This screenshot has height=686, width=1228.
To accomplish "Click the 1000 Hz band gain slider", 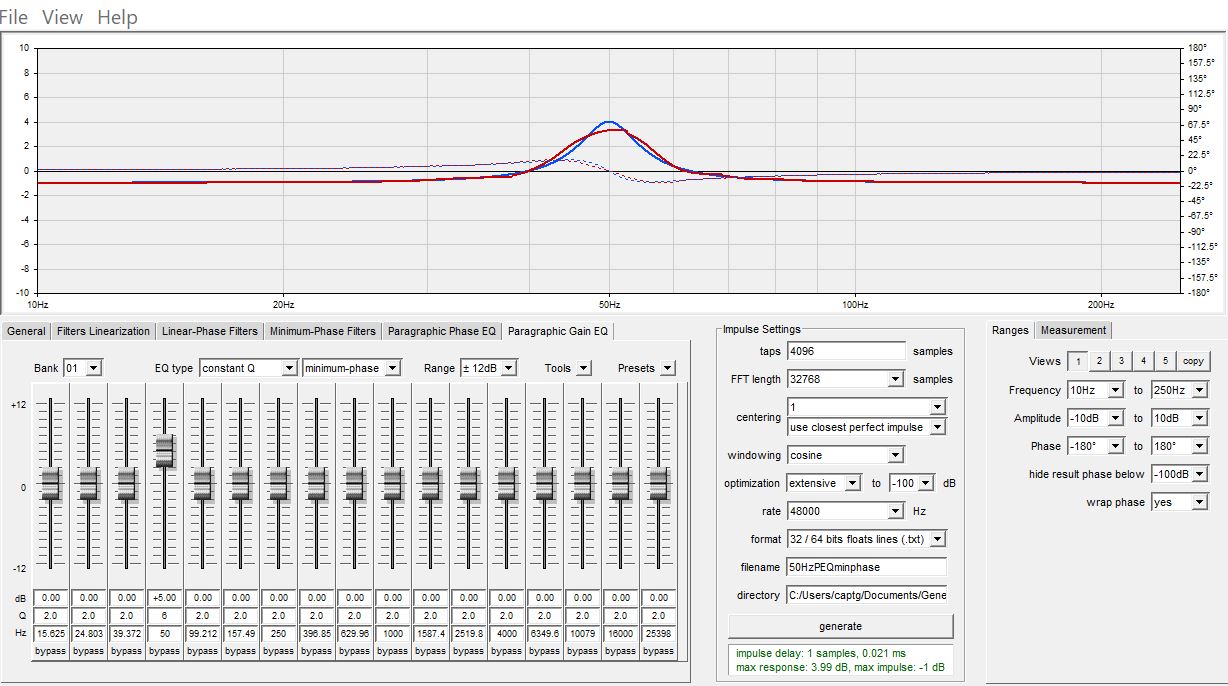I will pos(392,484).
